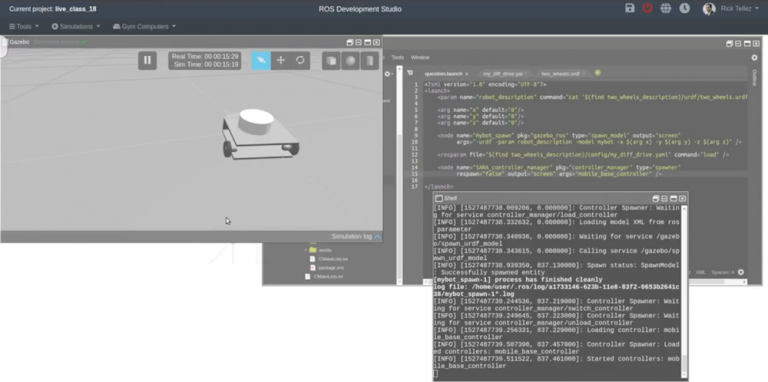The height and width of the screenshot is (382, 768).
Task: Open the Gym Computers dropdown menu
Action: click(144, 26)
